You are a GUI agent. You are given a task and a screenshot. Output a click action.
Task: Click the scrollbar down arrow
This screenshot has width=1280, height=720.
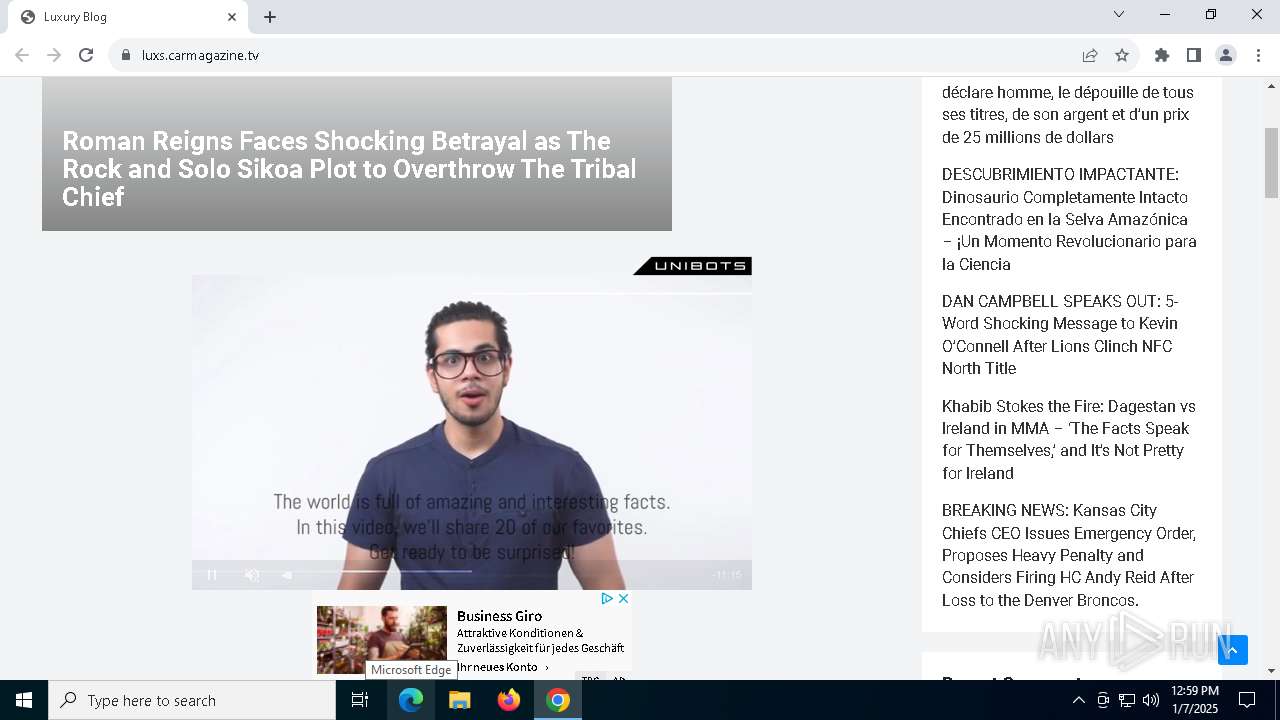click(1271, 671)
